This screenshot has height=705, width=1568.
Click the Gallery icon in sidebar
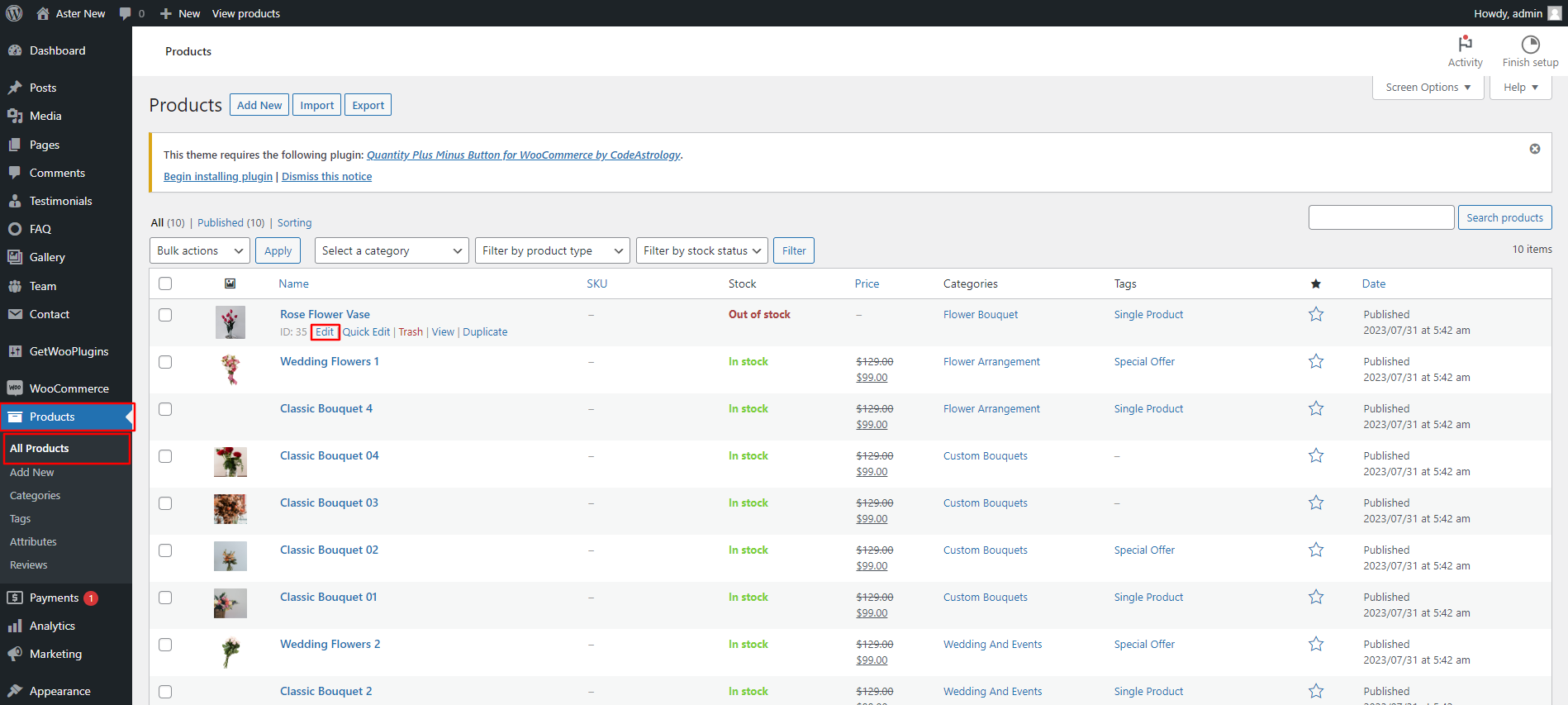click(14, 257)
